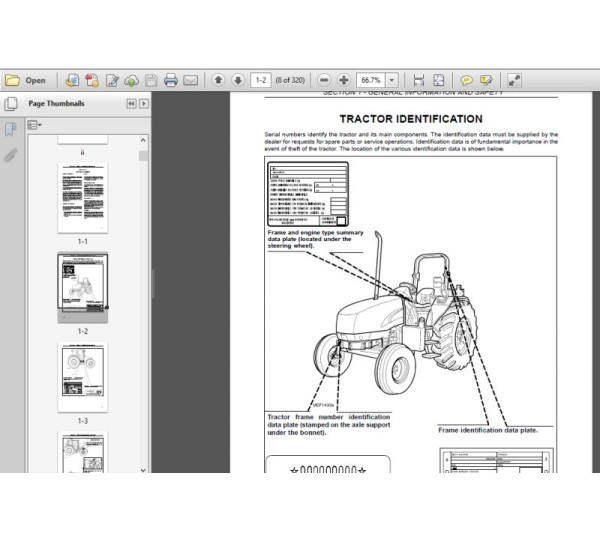
Task: Click the highlight text tool icon
Action: [x=486, y=80]
